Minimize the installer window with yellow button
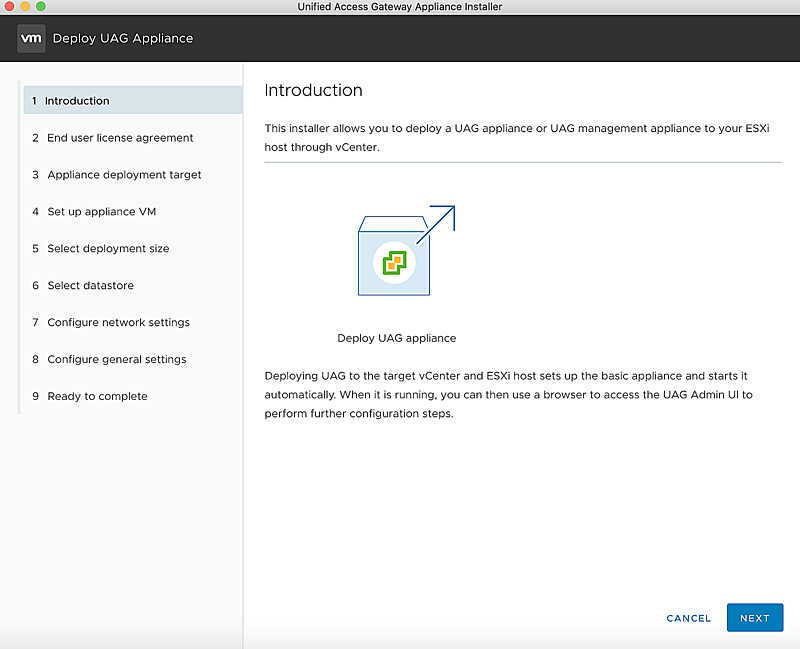 pos(25,7)
